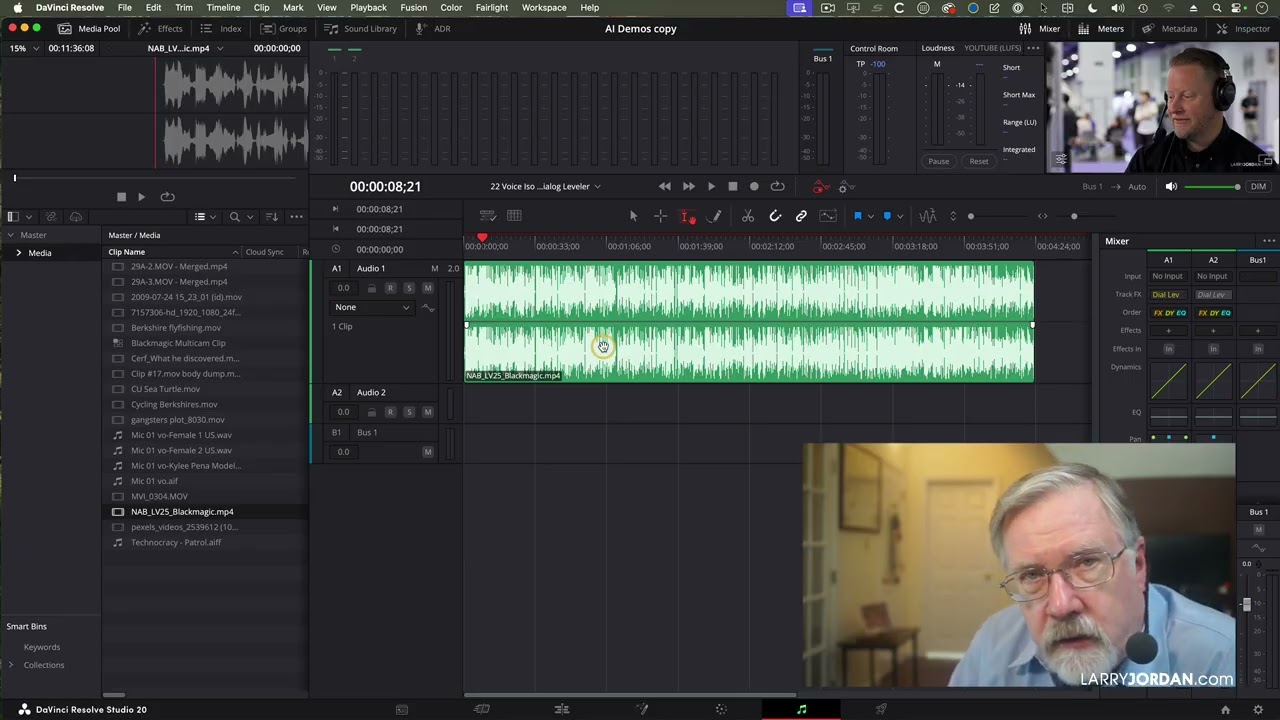Arm record on Audio 1 track

coord(390,288)
